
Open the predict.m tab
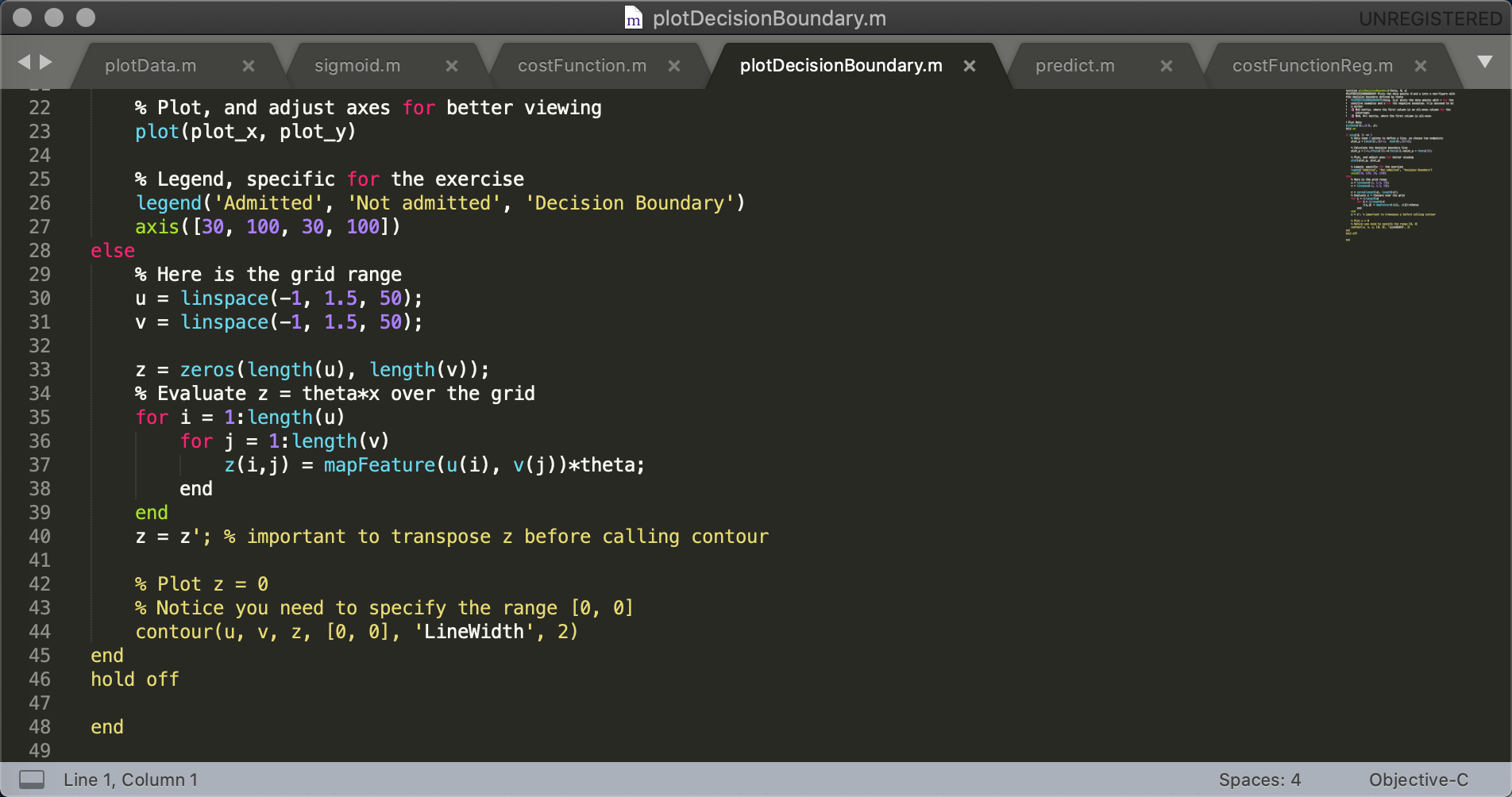pyautogui.click(x=1075, y=66)
